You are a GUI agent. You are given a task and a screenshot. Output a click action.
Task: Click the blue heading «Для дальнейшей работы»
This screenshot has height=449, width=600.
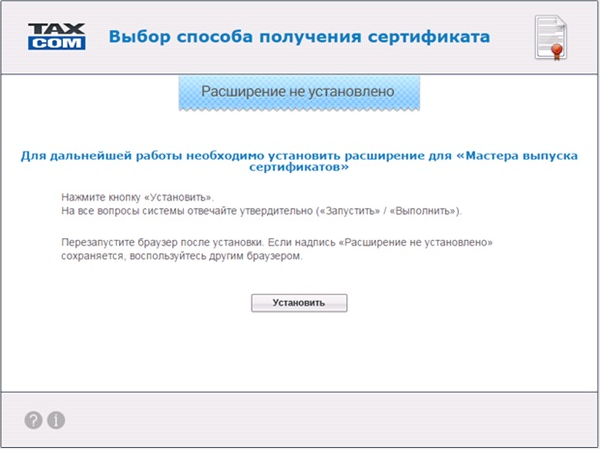point(299,157)
